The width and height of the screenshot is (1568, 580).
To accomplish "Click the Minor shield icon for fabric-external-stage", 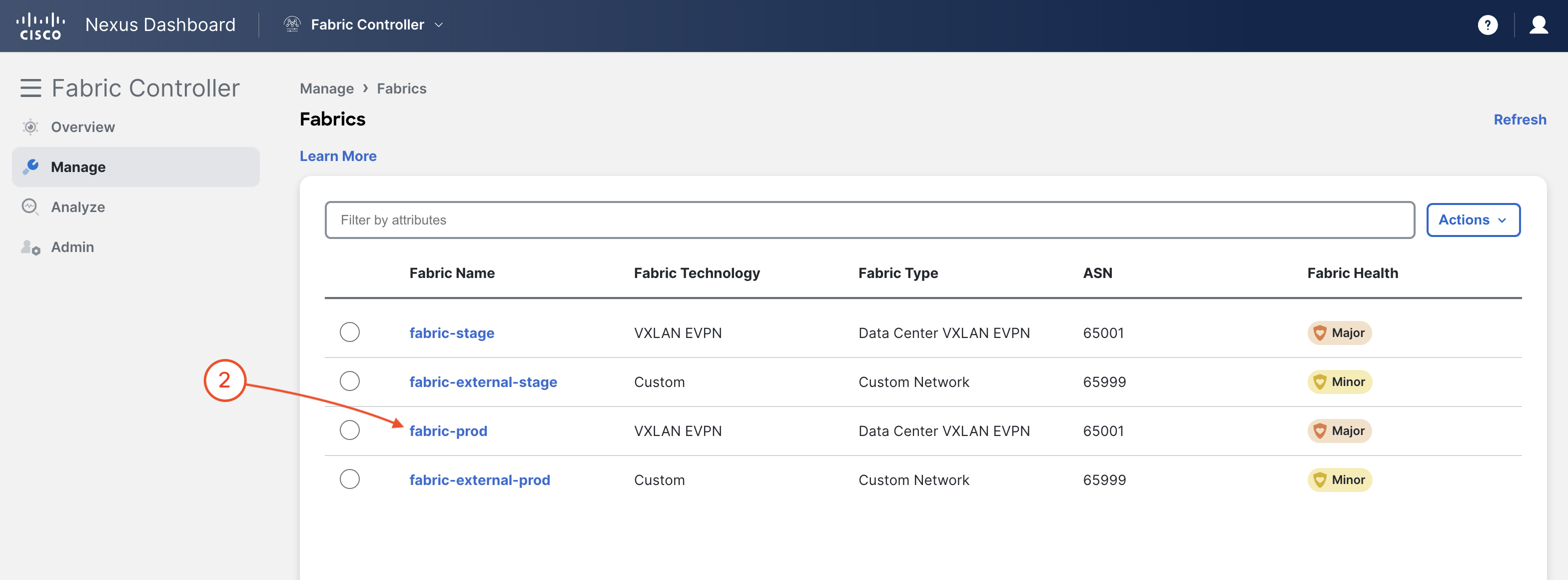I will pyautogui.click(x=1320, y=382).
